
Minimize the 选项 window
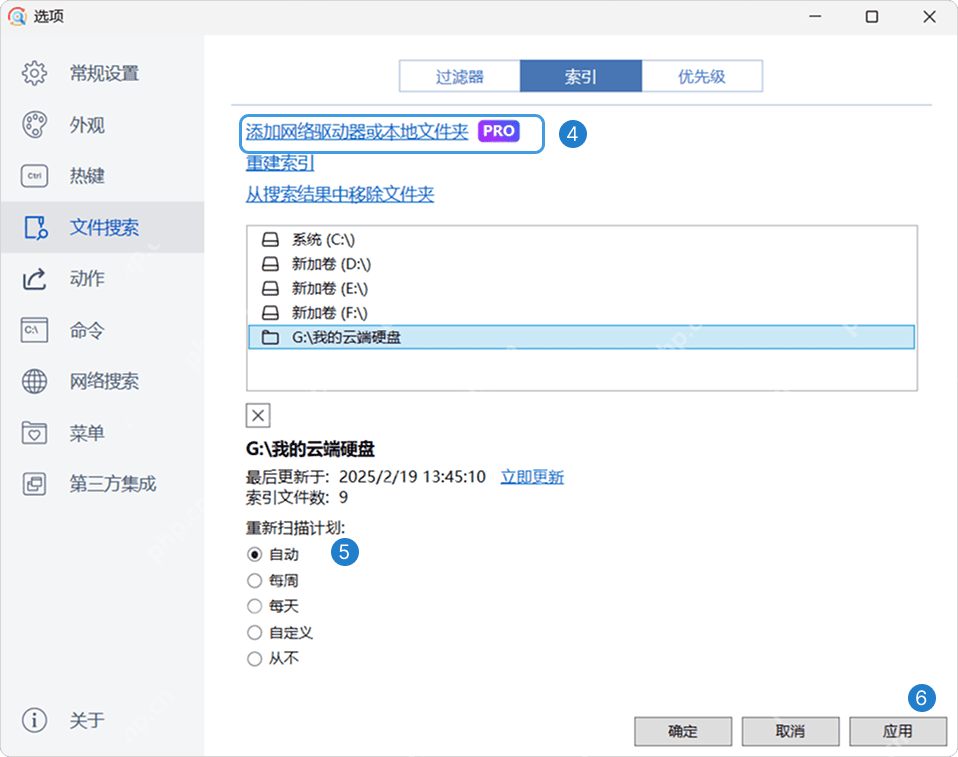click(815, 16)
